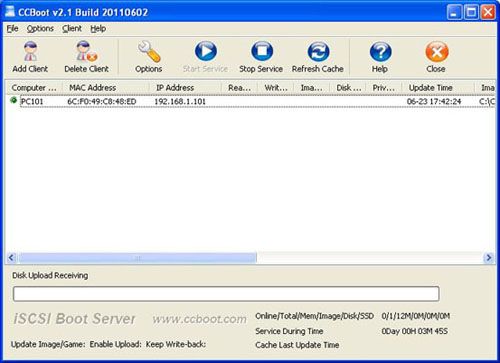Image resolution: width=500 pixels, height=363 pixels.
Task: Click the Enable Upload status label
Action: point(116,344)
